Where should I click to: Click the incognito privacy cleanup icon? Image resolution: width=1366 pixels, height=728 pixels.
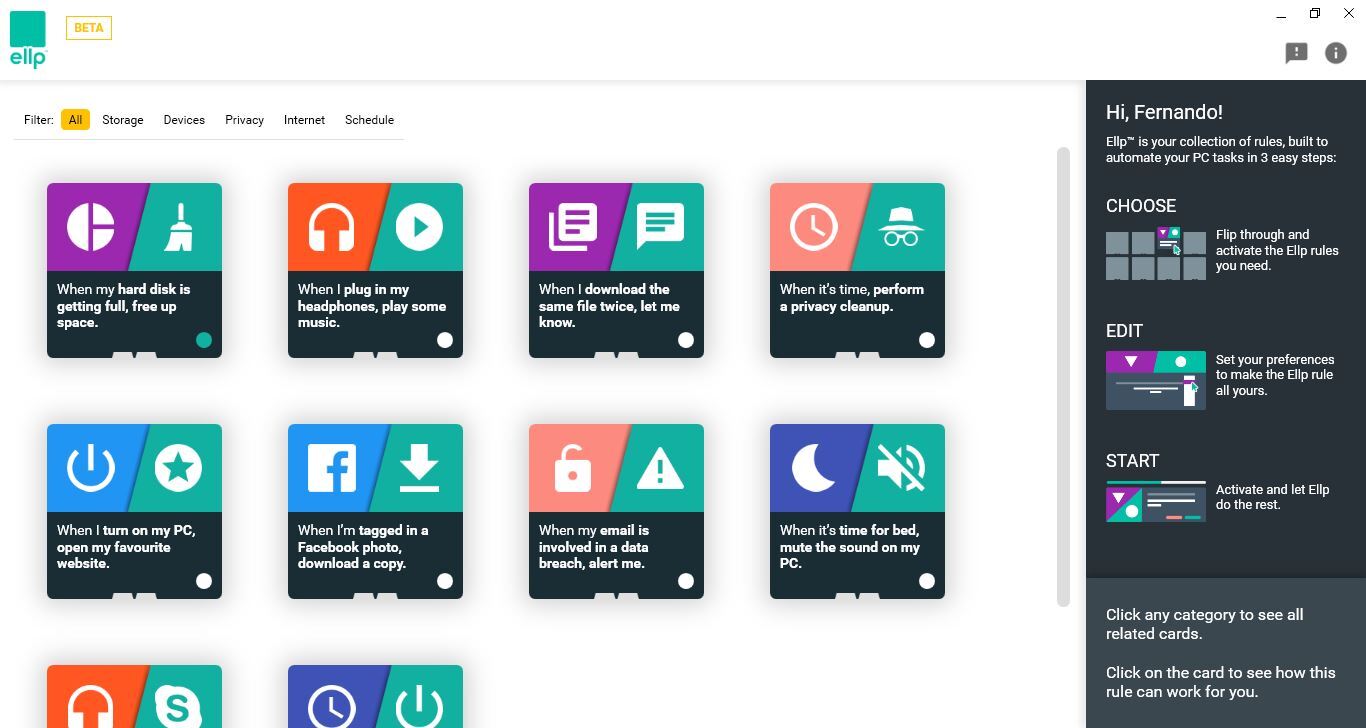click(x=901, y=226)
